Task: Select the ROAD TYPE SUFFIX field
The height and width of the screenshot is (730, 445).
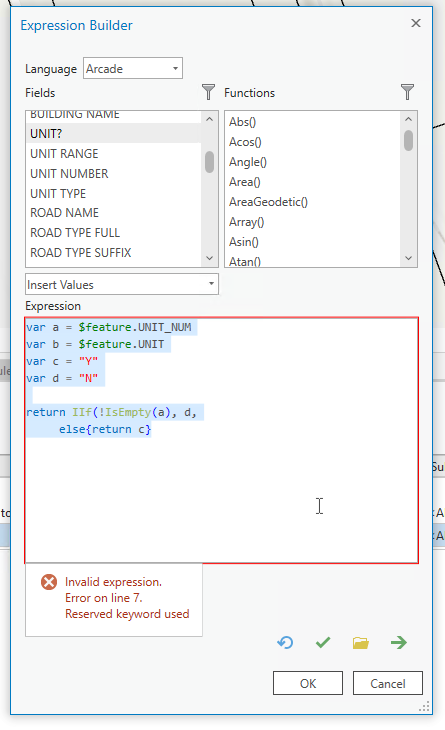Action: click(x=113, y=253)
